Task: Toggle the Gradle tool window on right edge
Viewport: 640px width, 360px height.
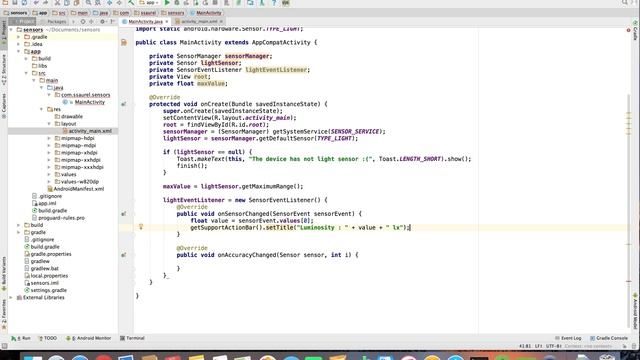Action: click(x=636, y=31)
